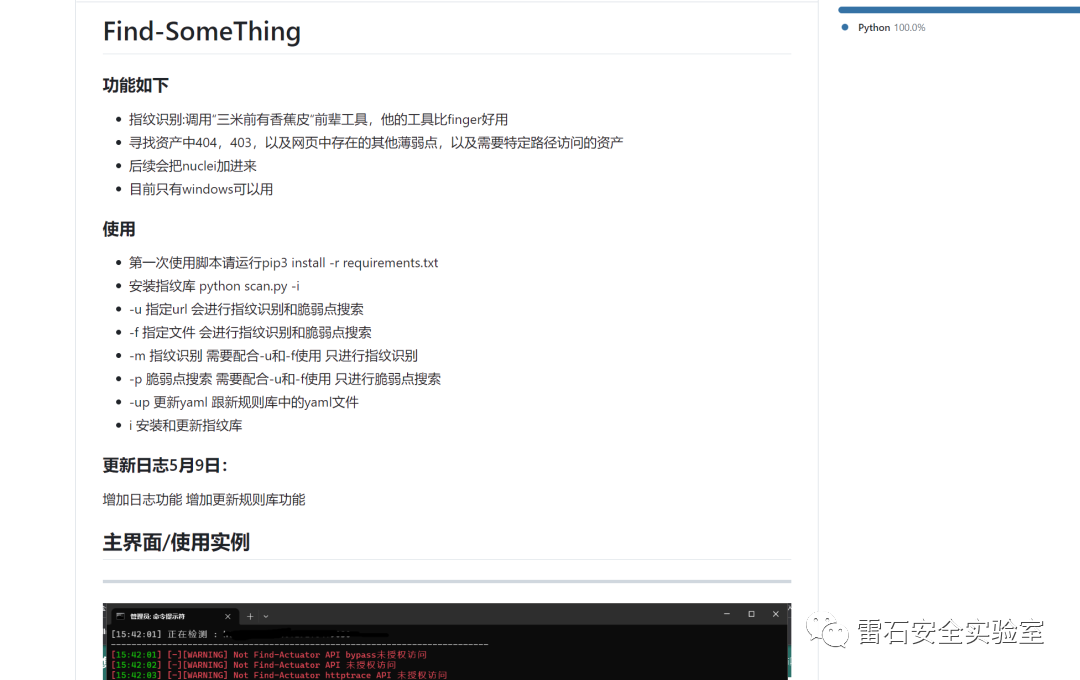This screenshot has height=680, width=1080.
Task: Close the 命令提示符 terminal tab
Action: (228, 617)
